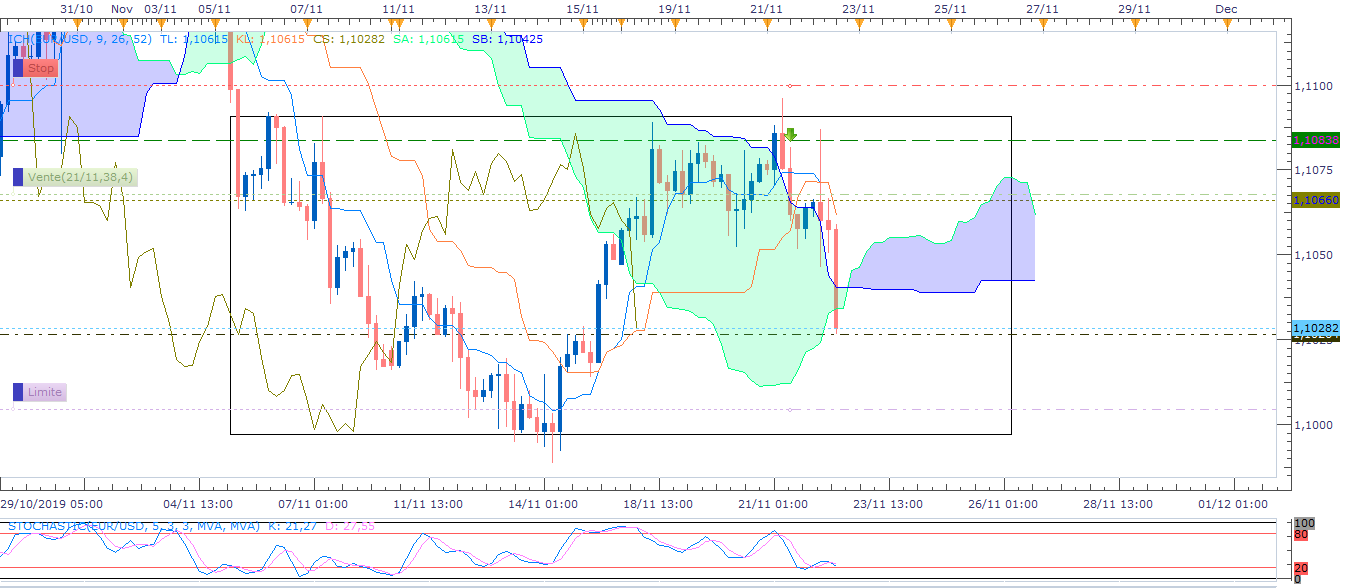Select the Limite order label
This screenshot has height=588, width=1349.
click(x=45, y=392)
